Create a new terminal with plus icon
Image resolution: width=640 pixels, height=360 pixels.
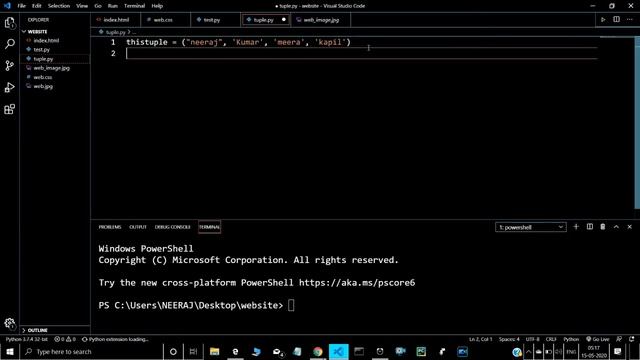tap(576, 227)
